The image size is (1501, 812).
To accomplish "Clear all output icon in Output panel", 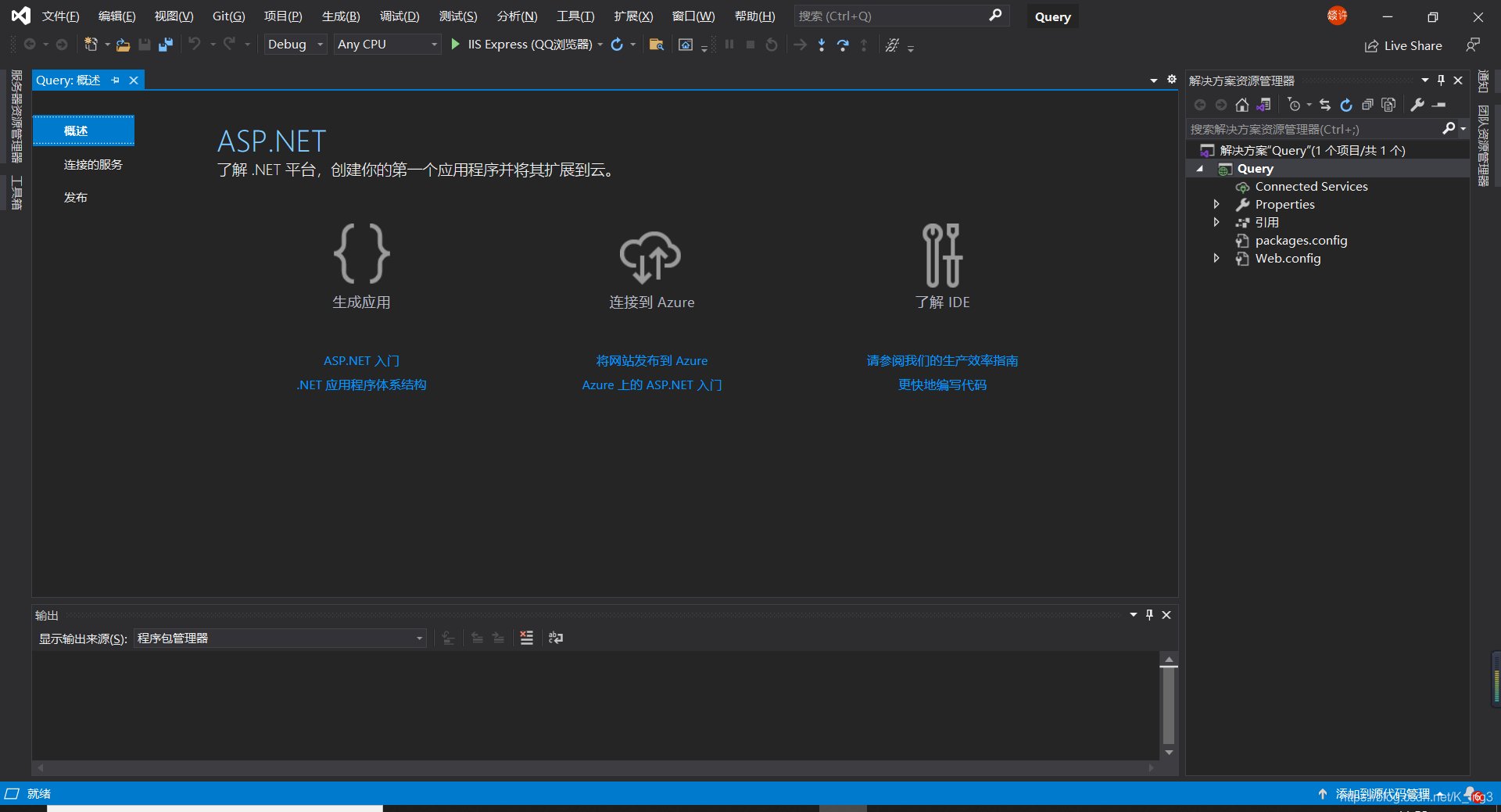I will point(527,638).
